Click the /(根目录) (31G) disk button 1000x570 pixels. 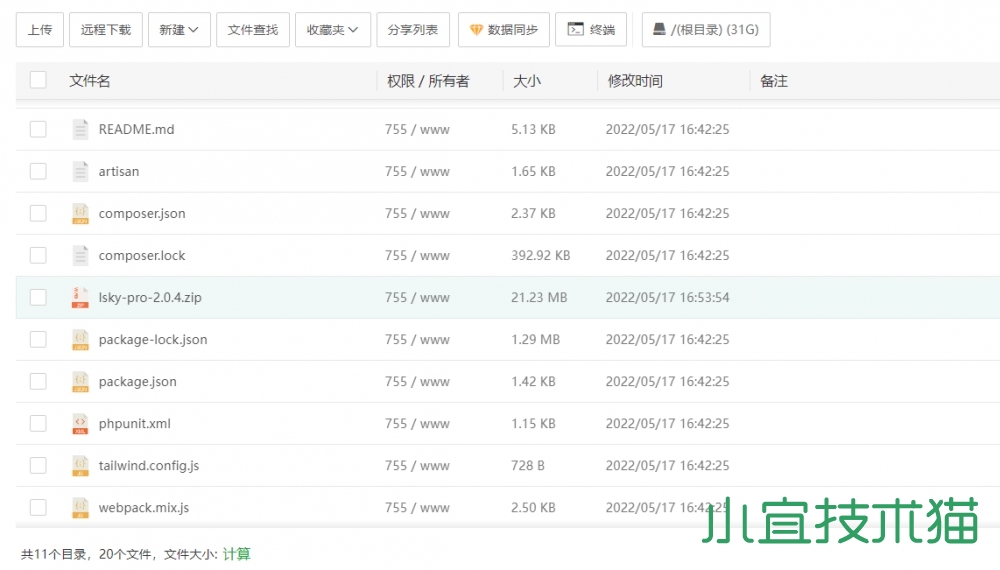(x=706, y=30)
